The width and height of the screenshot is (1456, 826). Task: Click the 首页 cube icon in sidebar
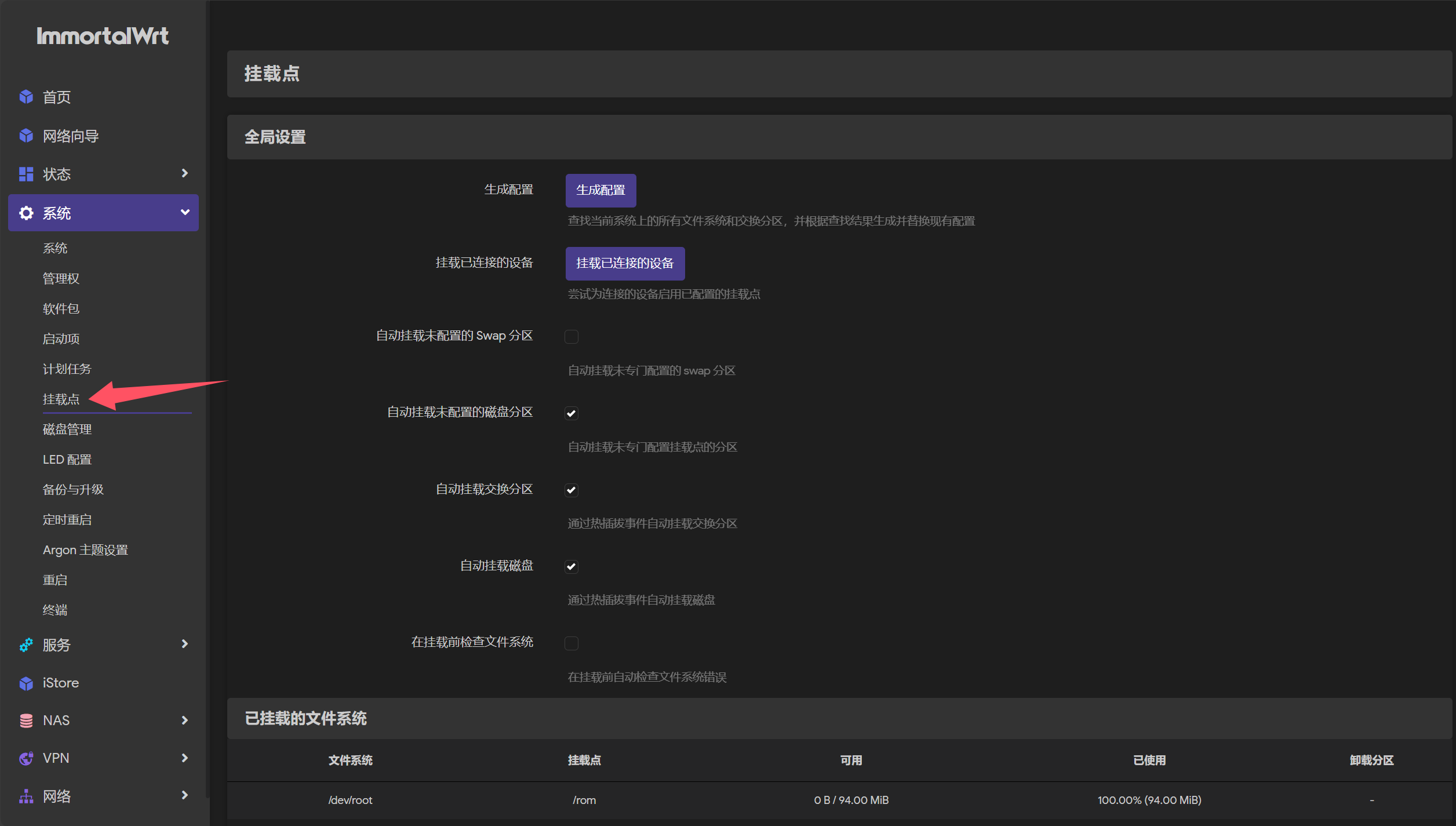click(26, 97)
